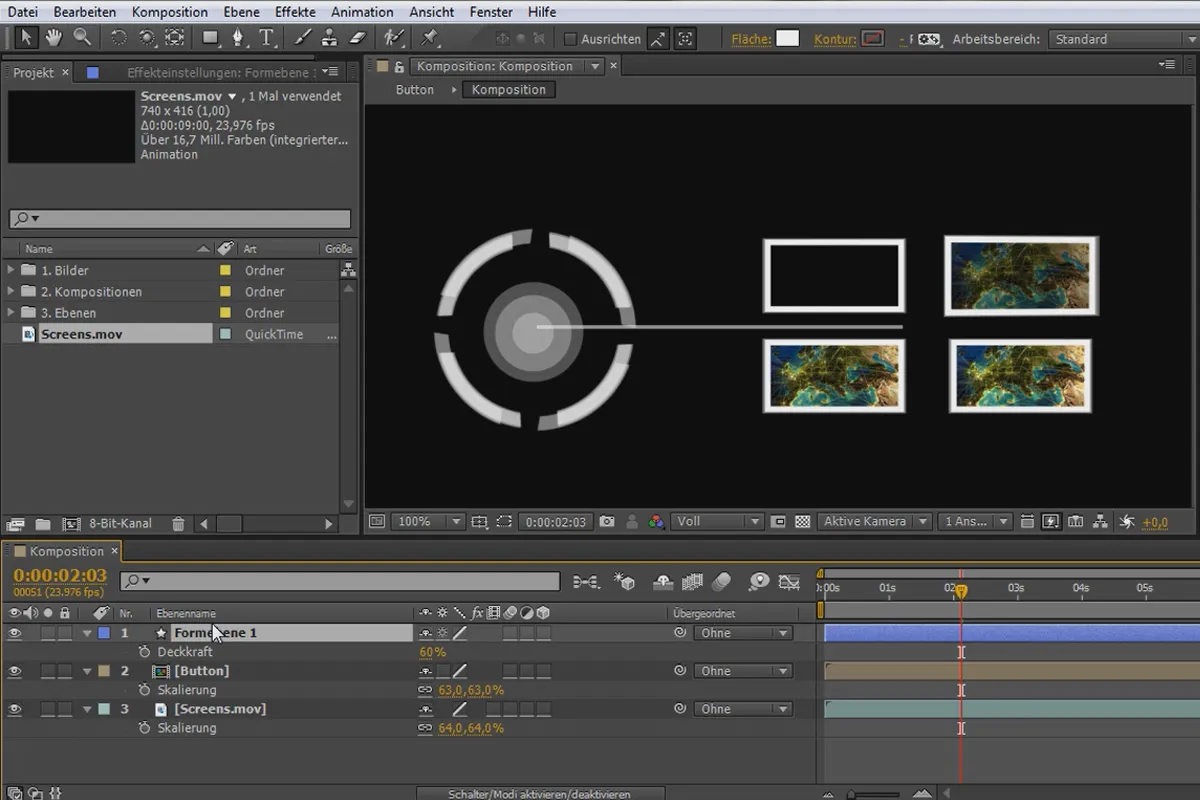Hide the Screens.mov layer
This screenshot has height=800, width=1200.
[x=14, y=709]
